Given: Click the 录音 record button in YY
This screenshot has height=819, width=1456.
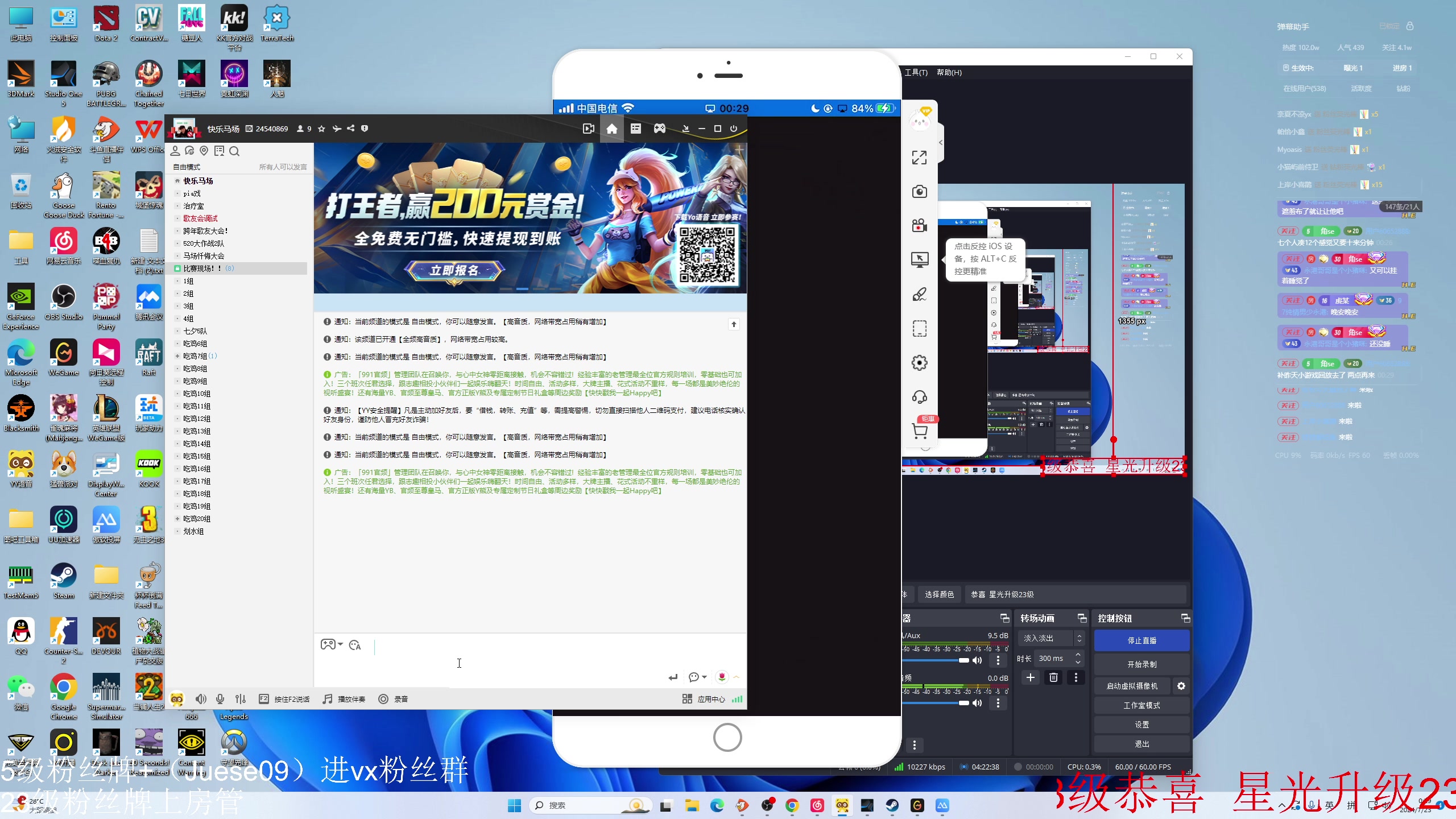Looking at the screenshot, I should click(394, 699).
